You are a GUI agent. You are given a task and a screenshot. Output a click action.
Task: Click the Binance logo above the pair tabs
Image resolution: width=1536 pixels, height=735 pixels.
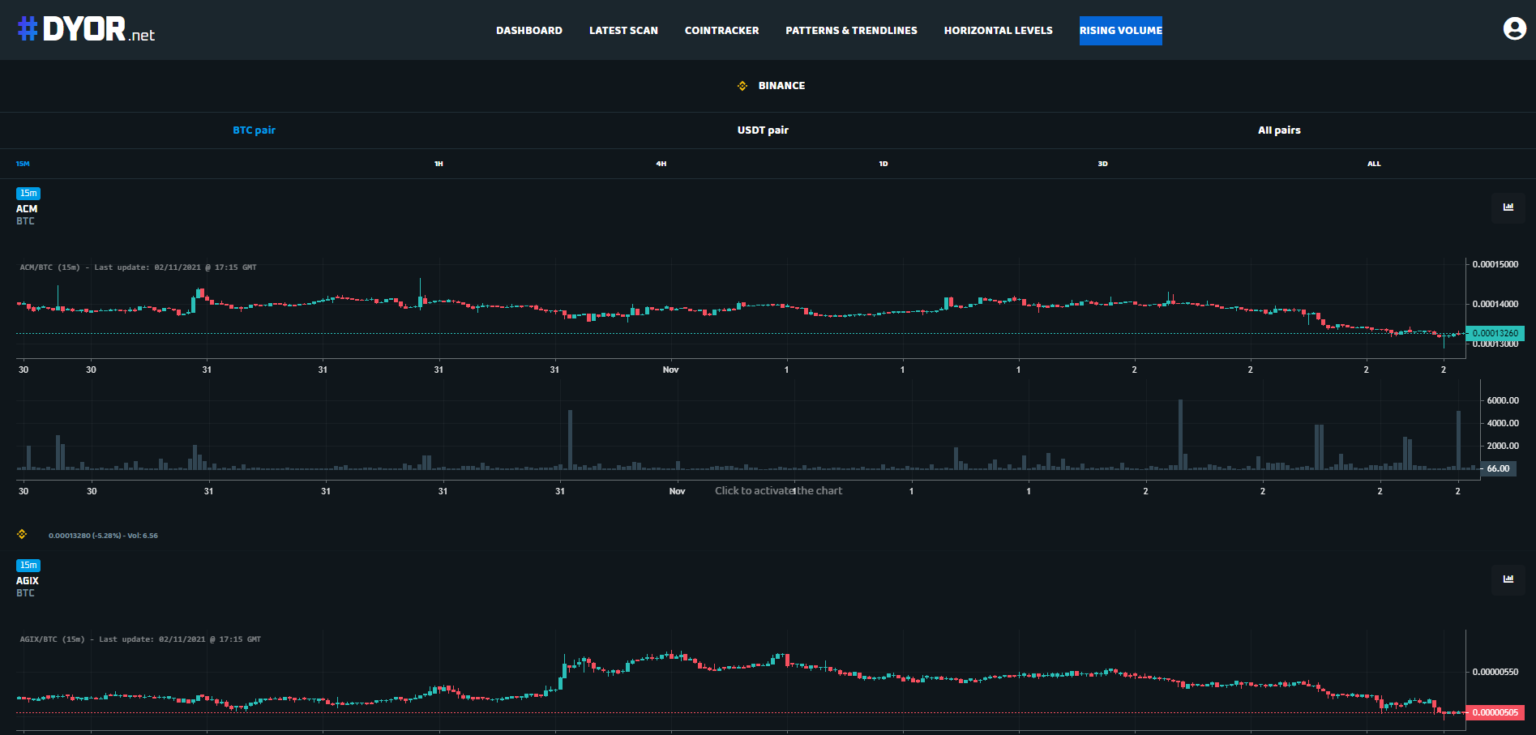(742, 85)
